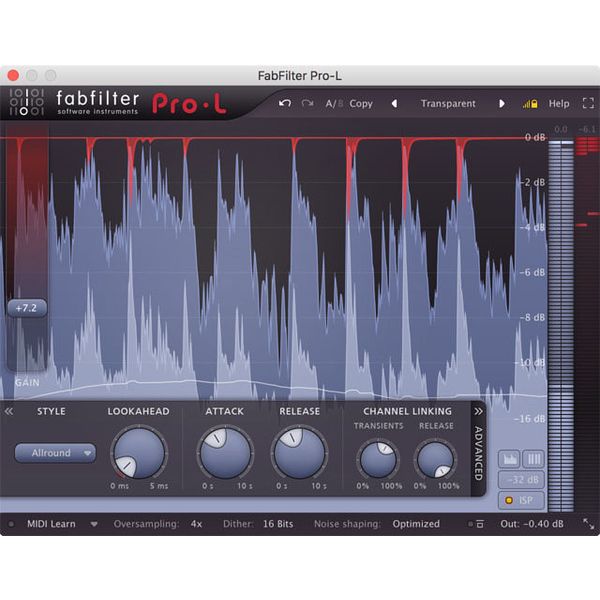The image size is (600, 600).
Task: Click the Lookahead knob
Action: [x=139, y=453]
